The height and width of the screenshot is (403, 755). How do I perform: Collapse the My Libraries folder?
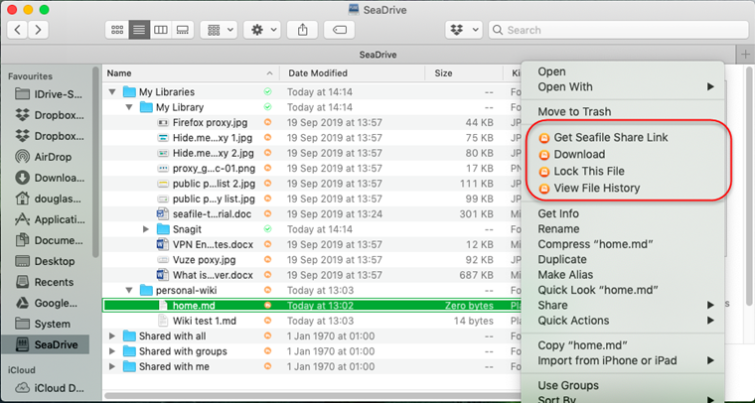click(112, 91)
